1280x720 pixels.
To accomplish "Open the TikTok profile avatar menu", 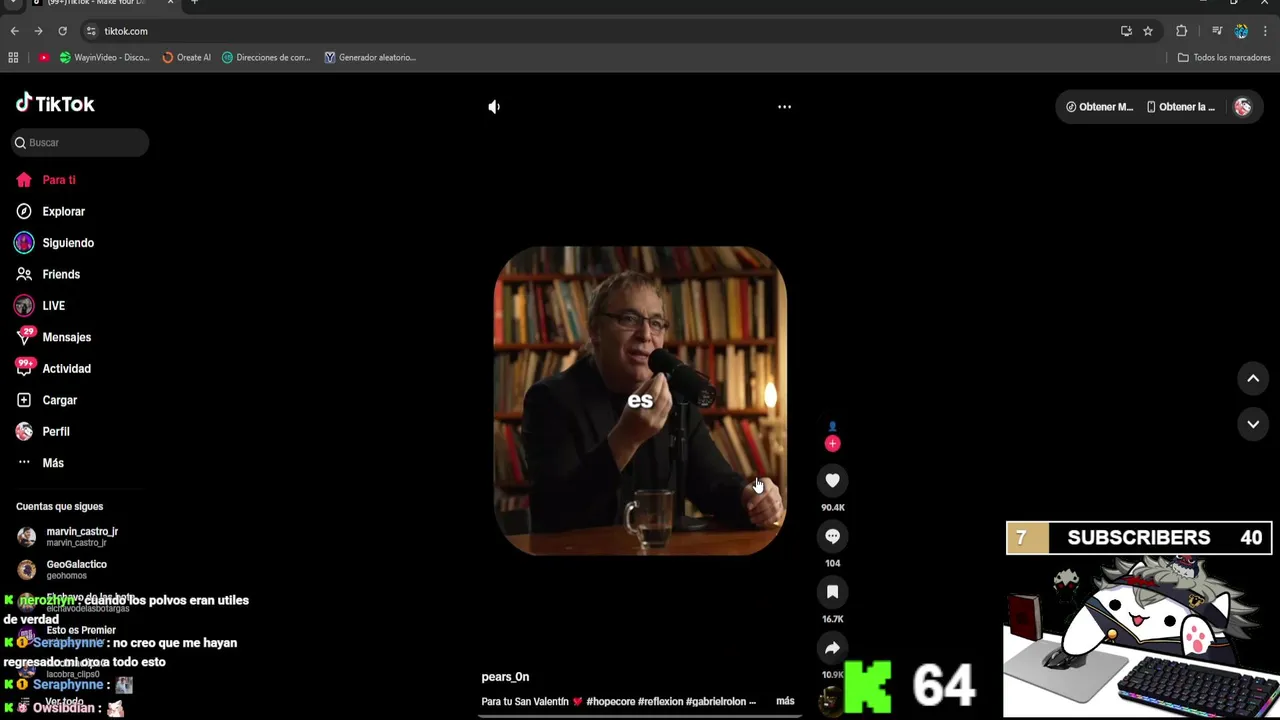I will tap(1242, 107).
